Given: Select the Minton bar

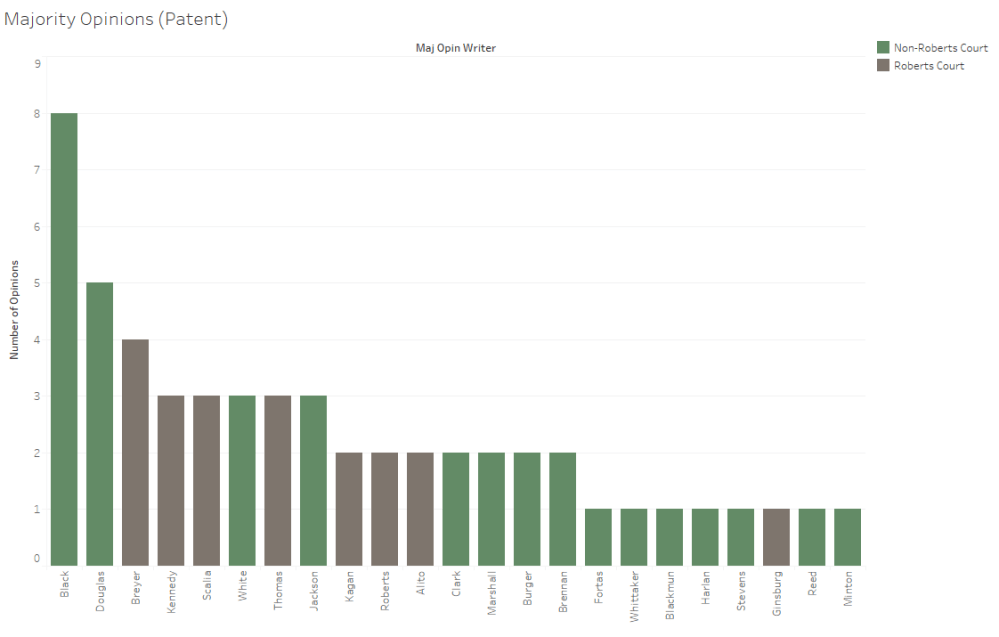Looking at the screenshot, I should [x=847, y=537].
